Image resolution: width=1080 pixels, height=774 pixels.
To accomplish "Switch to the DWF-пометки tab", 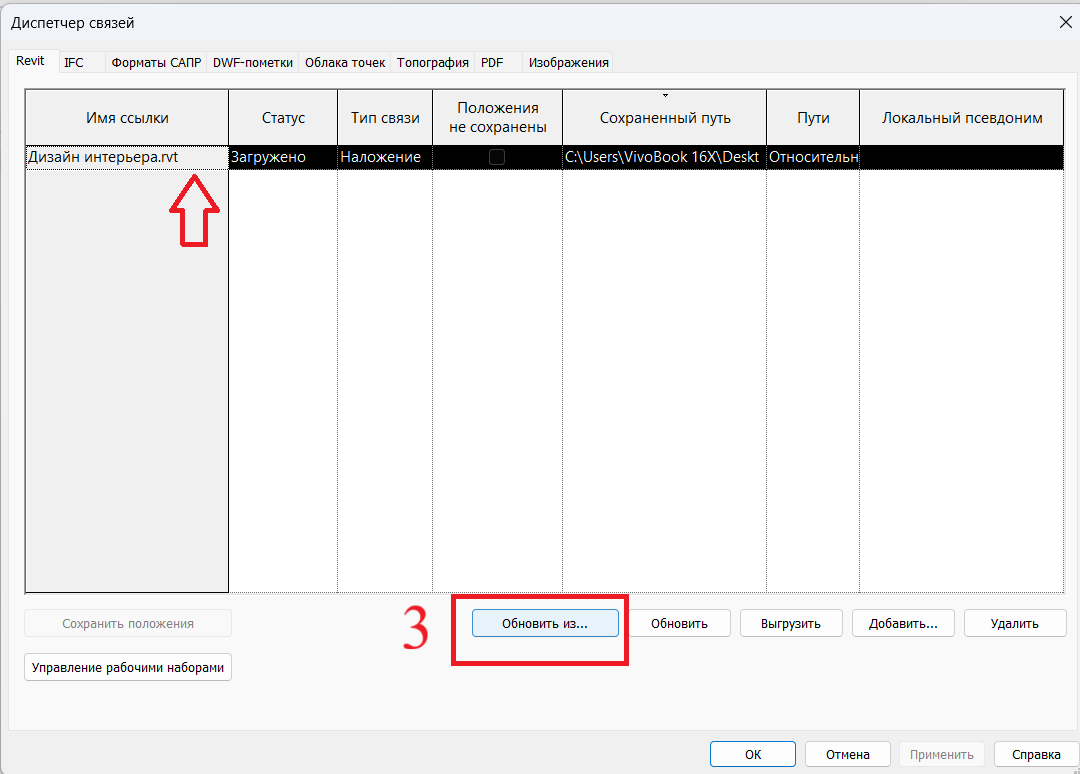I will click(253, 63).
